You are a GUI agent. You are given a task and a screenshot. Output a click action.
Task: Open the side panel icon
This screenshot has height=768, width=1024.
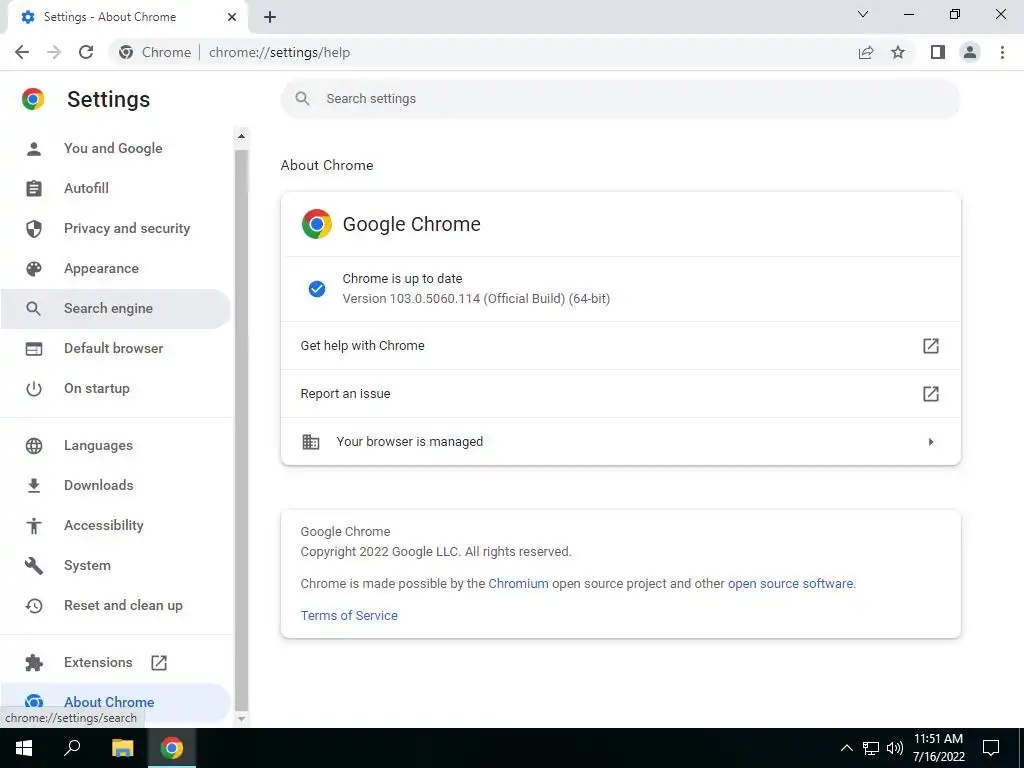(x=938, y=52)
